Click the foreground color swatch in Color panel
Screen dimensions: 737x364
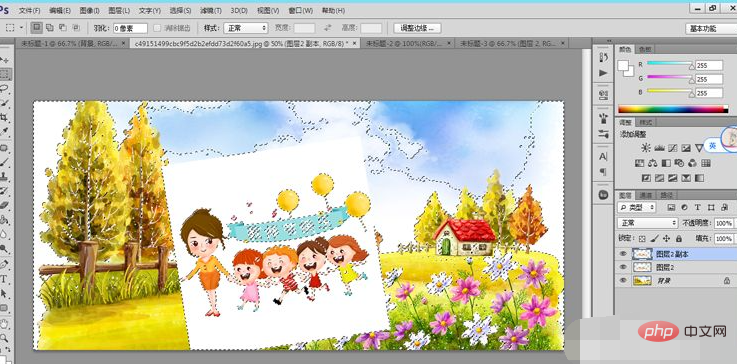[x=623, y=65]
